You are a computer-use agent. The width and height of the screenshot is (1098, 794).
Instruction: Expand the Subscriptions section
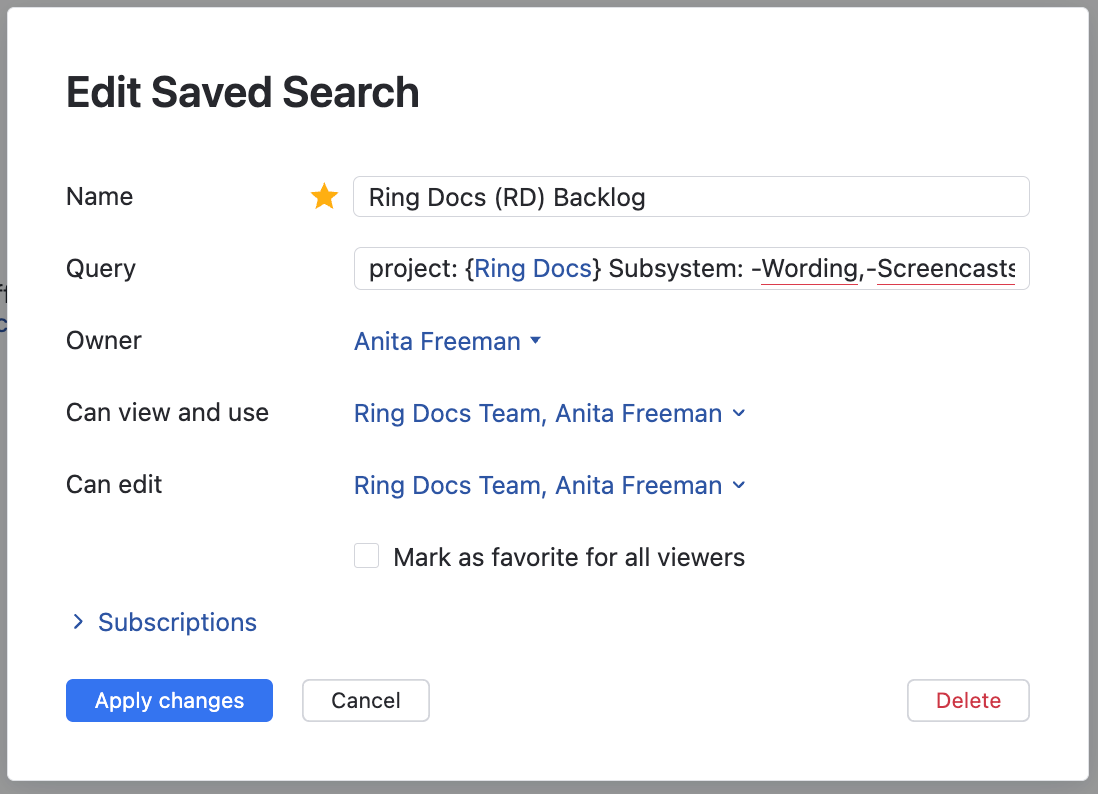pyautogui.click(x=176, y=621)
